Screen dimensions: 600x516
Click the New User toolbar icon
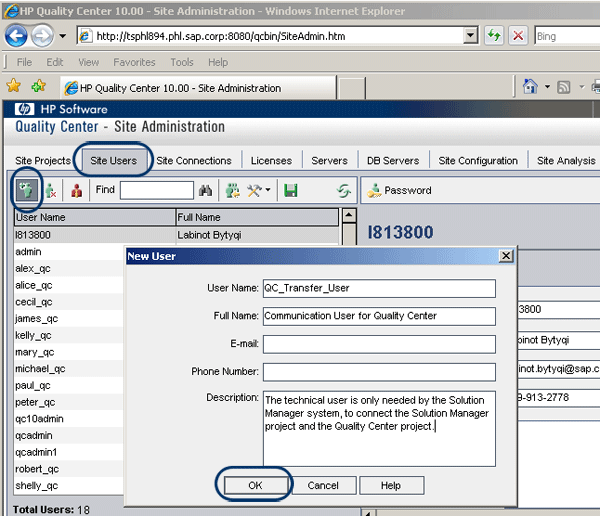(25, 190)
